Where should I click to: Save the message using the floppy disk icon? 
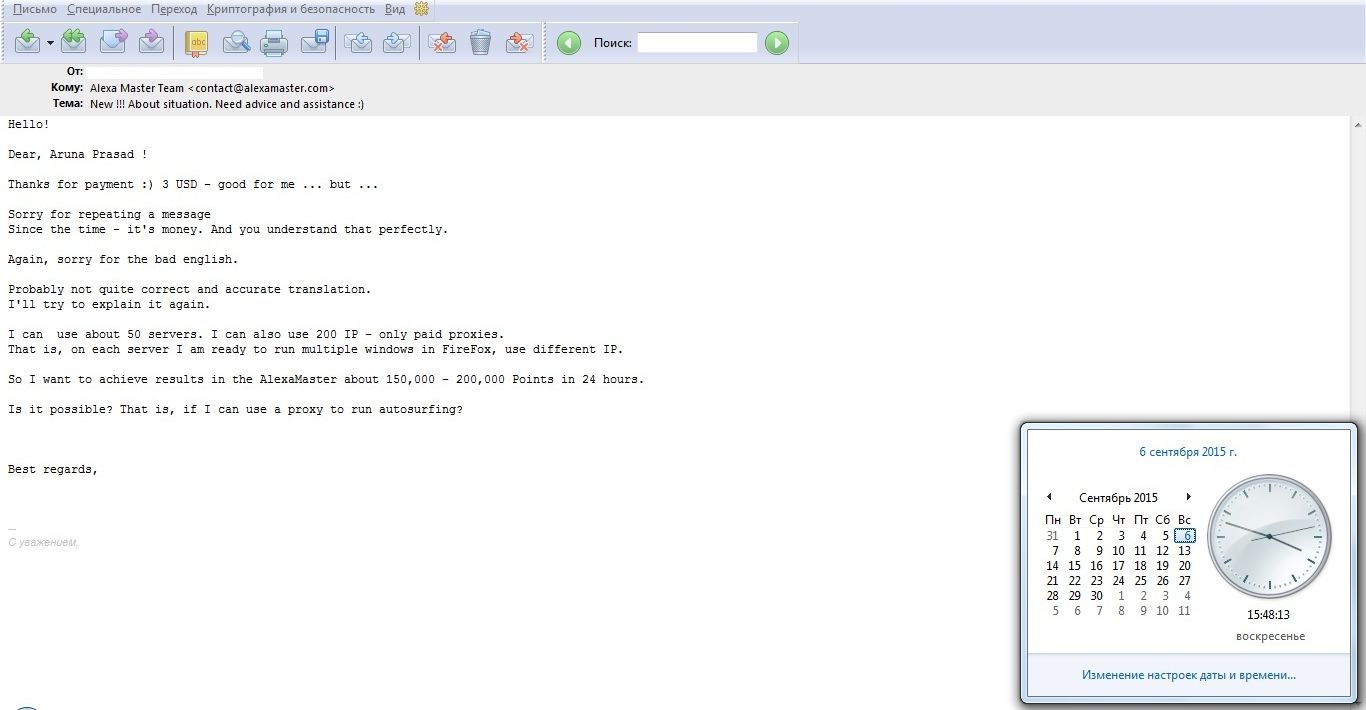(315, 42)
